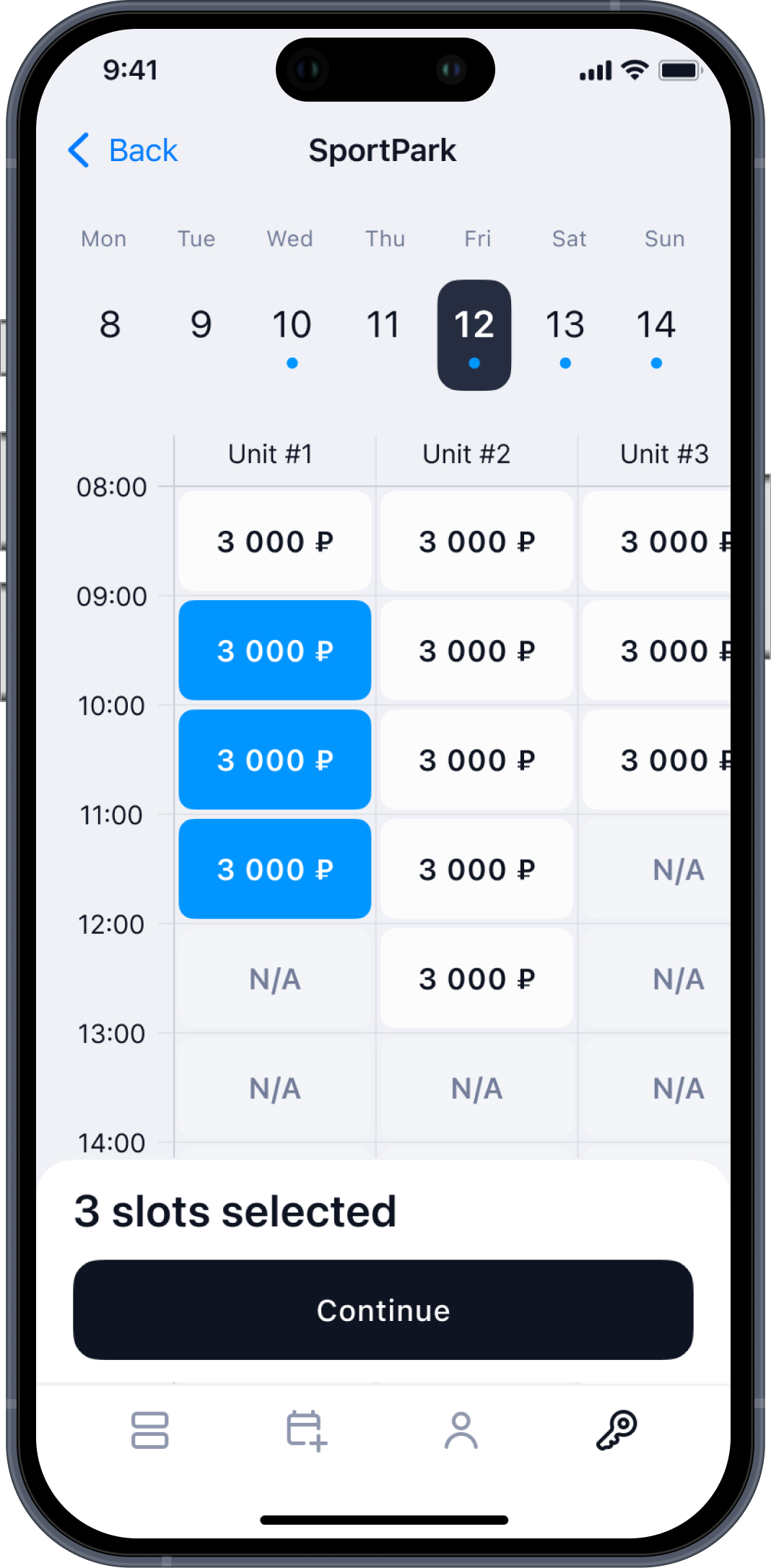Open the list view tab icon
The image size is (771, 1568).
(149, 1430)
